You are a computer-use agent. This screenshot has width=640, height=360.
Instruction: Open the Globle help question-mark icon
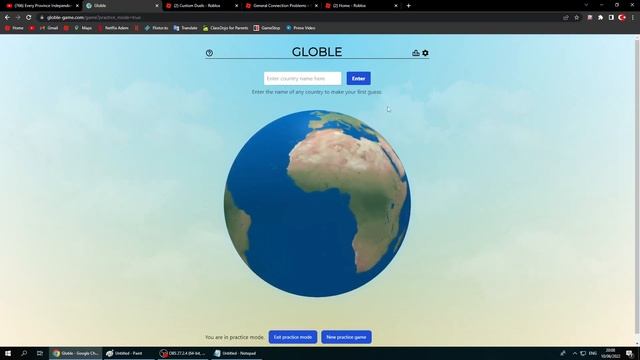209,53
